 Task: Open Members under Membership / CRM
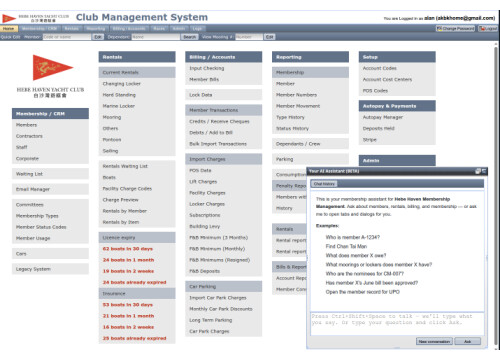tap(26, 125)
